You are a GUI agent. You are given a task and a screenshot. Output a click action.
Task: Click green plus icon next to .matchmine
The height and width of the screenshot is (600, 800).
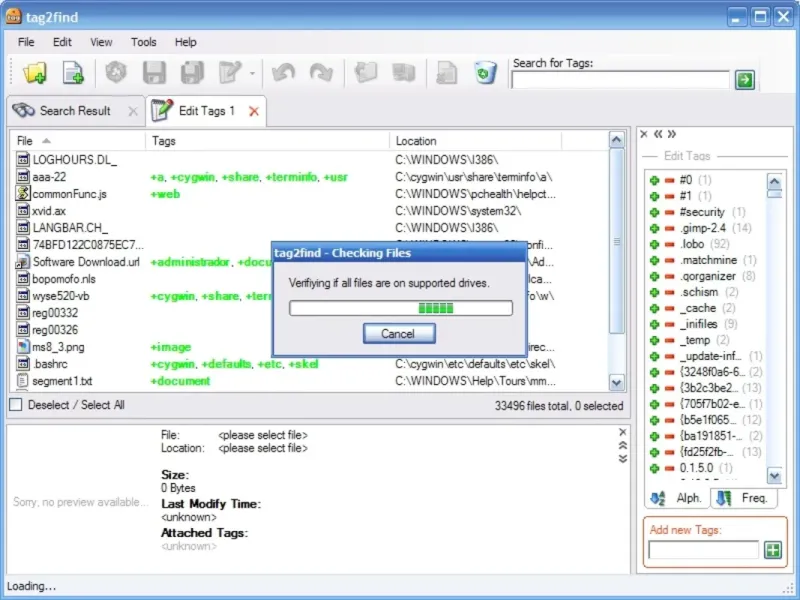pyautogui.click(x=654, y=260)
